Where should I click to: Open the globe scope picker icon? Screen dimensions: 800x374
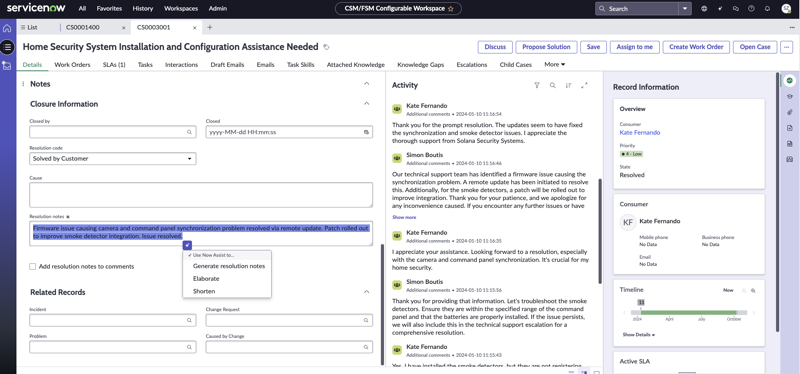click(x=704, y=9)
